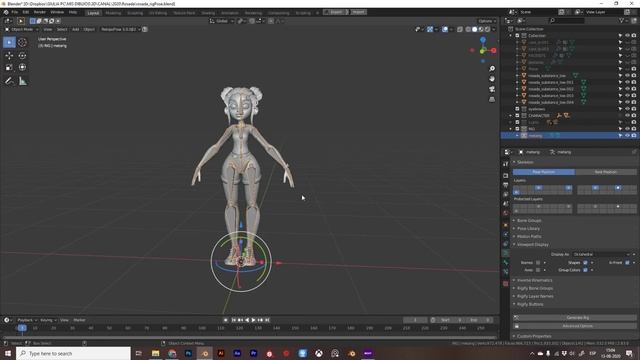Expand the Rigify Layer Names panel
640x360 pixels.
(x=535, y=296)
